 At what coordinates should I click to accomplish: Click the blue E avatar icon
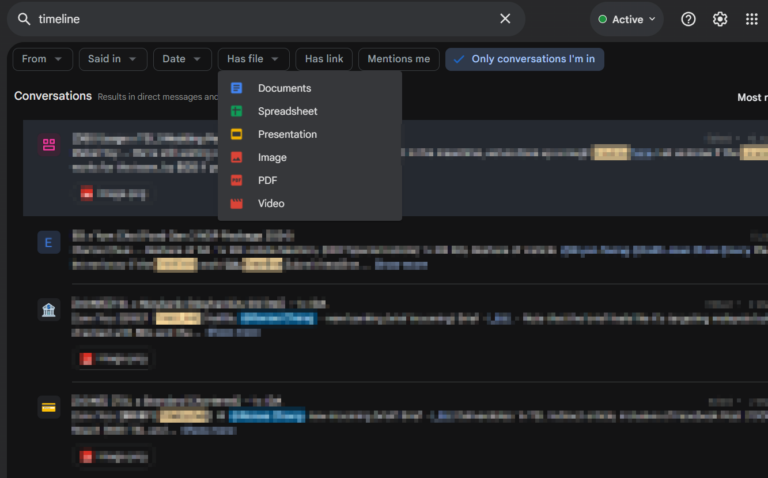[49, 242]
